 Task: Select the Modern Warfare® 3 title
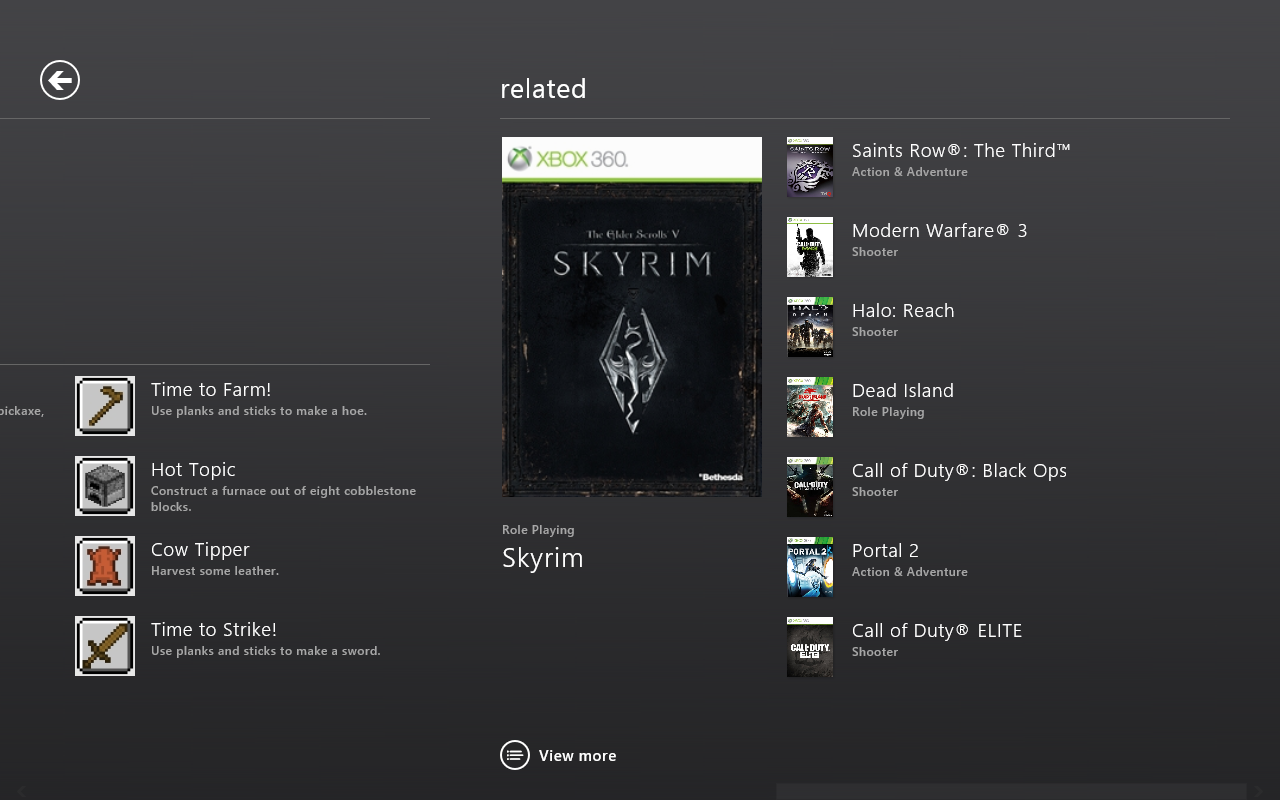(939, 230)
